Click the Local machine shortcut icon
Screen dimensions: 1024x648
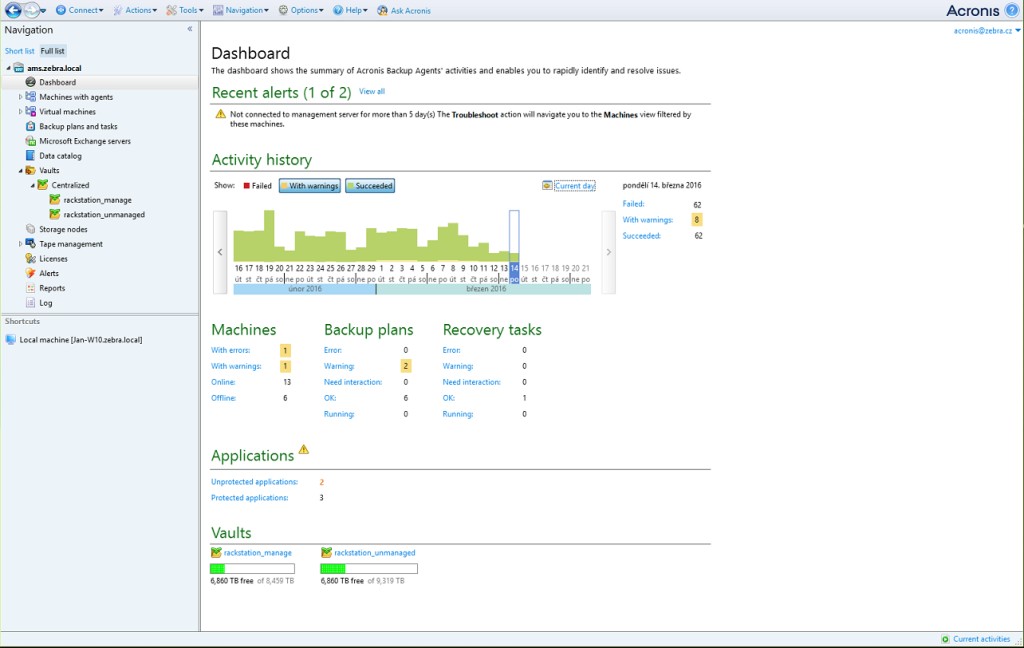coord(10,340)
